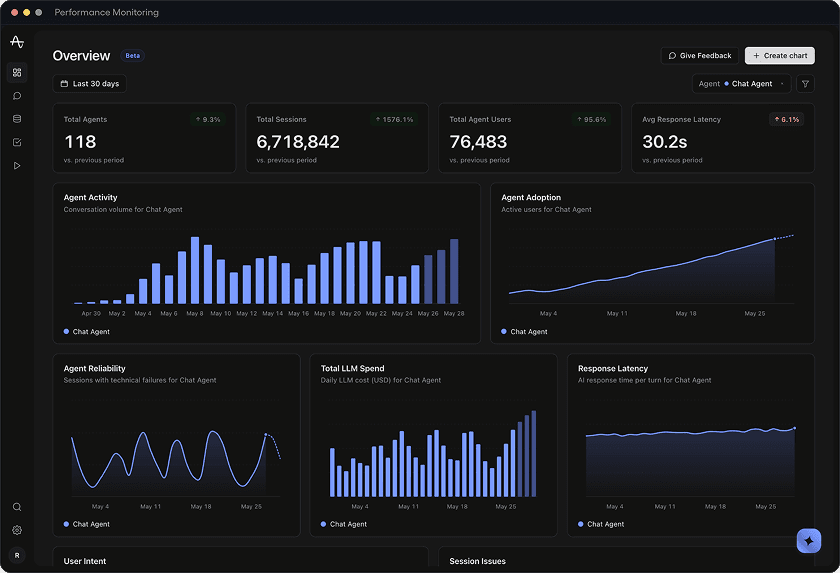Open the dashboard overview sidebar icon

tap(17, 72)
